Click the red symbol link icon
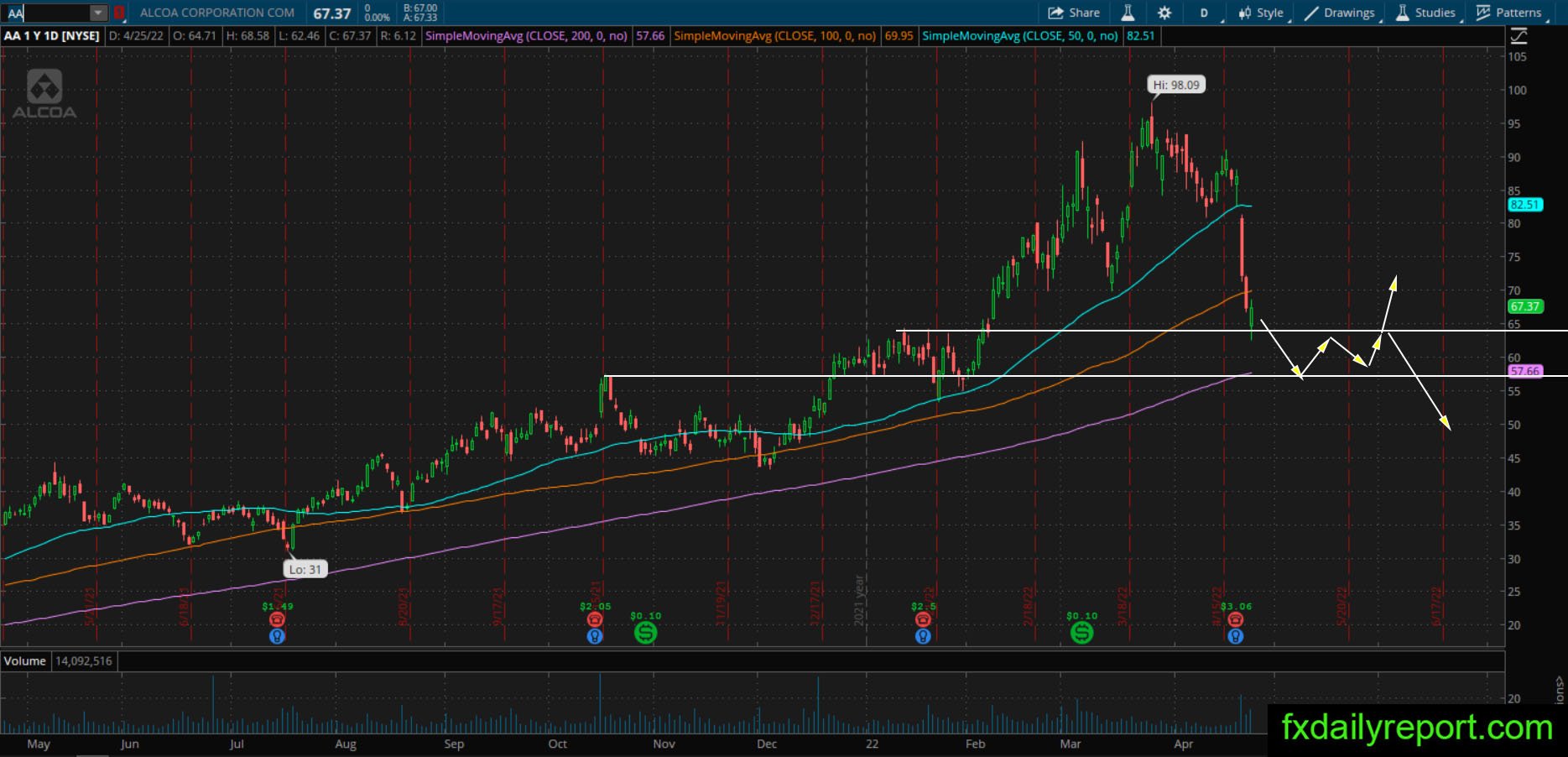The width and height of the screenshot is (1568, 757). click(119, 13)
